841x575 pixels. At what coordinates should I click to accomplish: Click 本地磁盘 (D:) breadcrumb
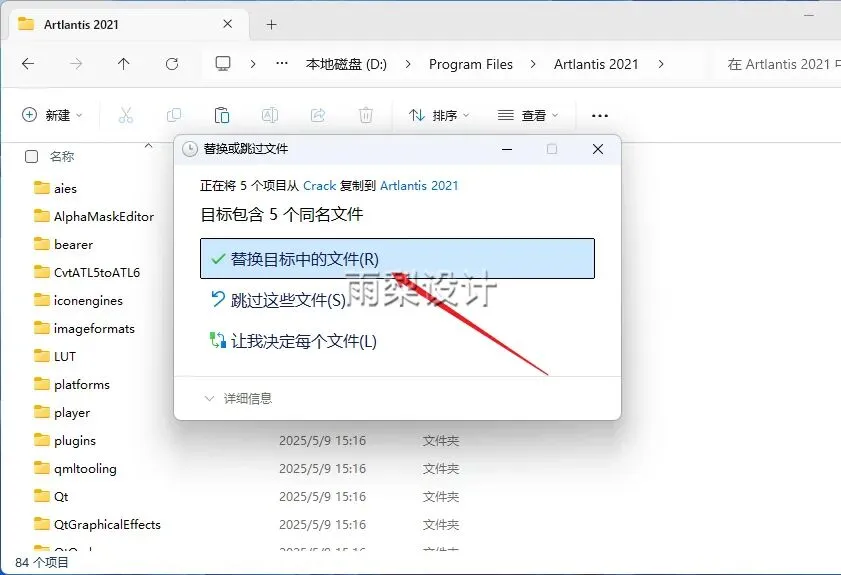pyautogui.click(x=346, y=64)
